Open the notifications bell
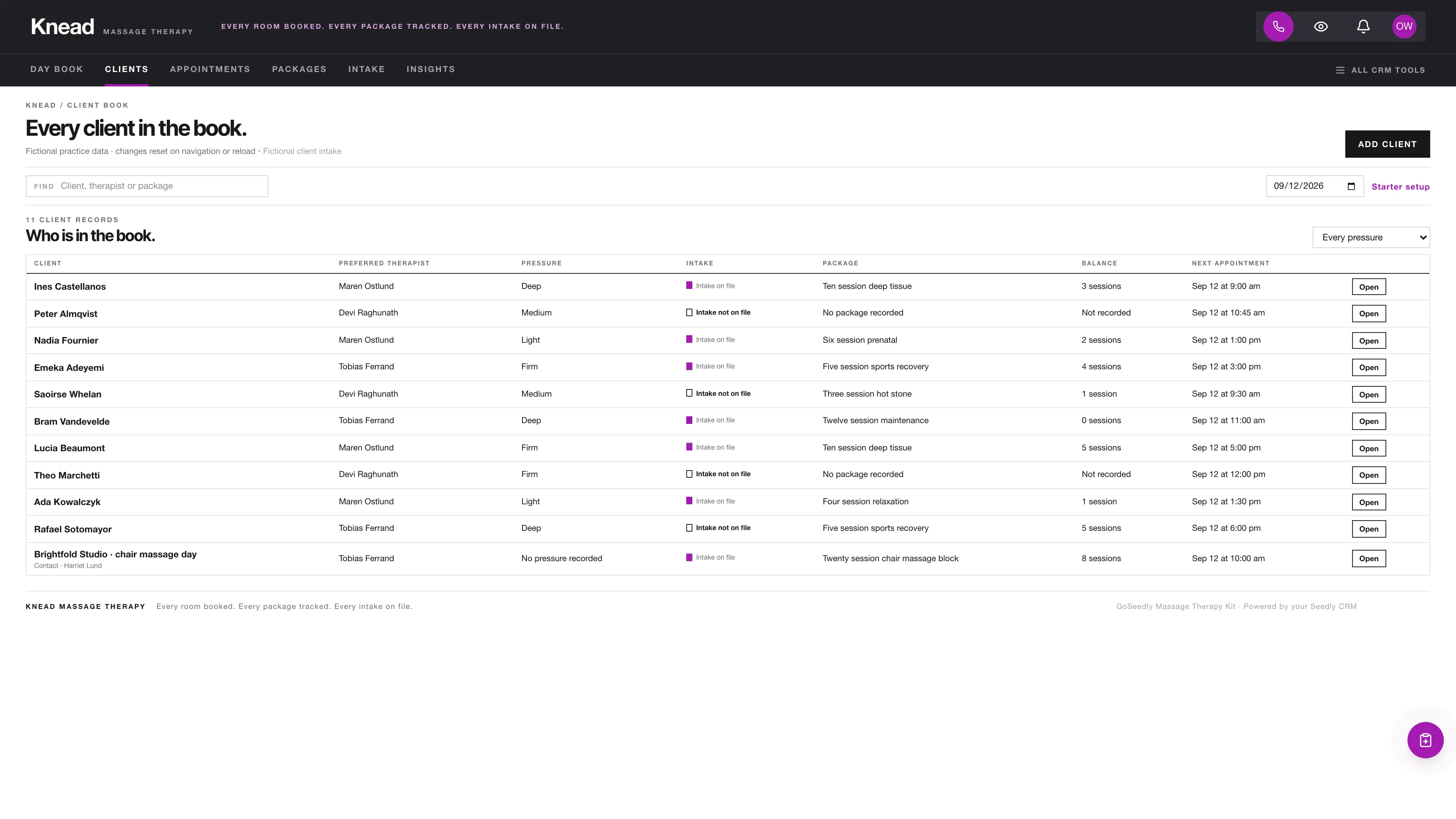The height and width of the screenshot is (819, 1456). point(1363,27)
